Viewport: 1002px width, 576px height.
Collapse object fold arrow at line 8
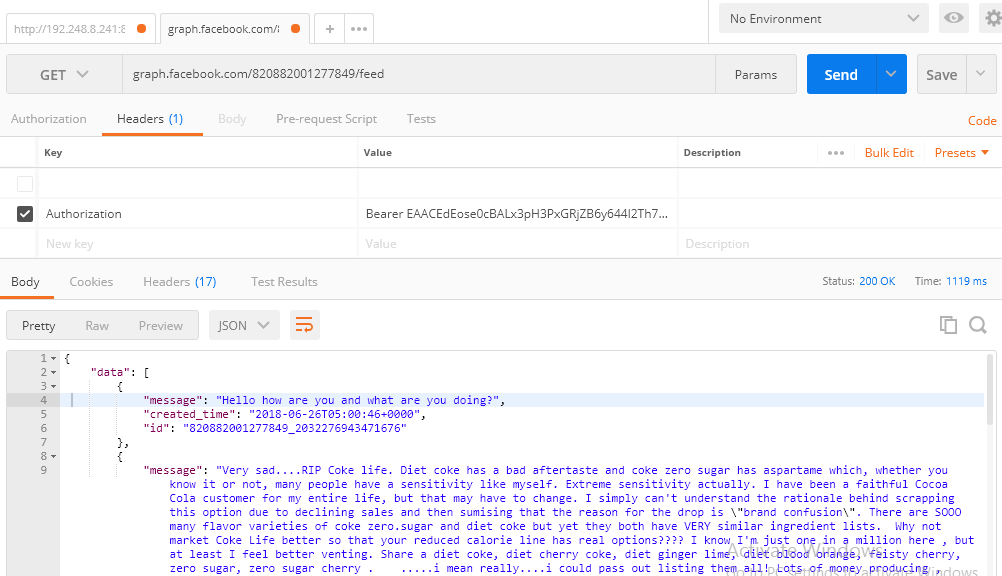coord(53,456)
